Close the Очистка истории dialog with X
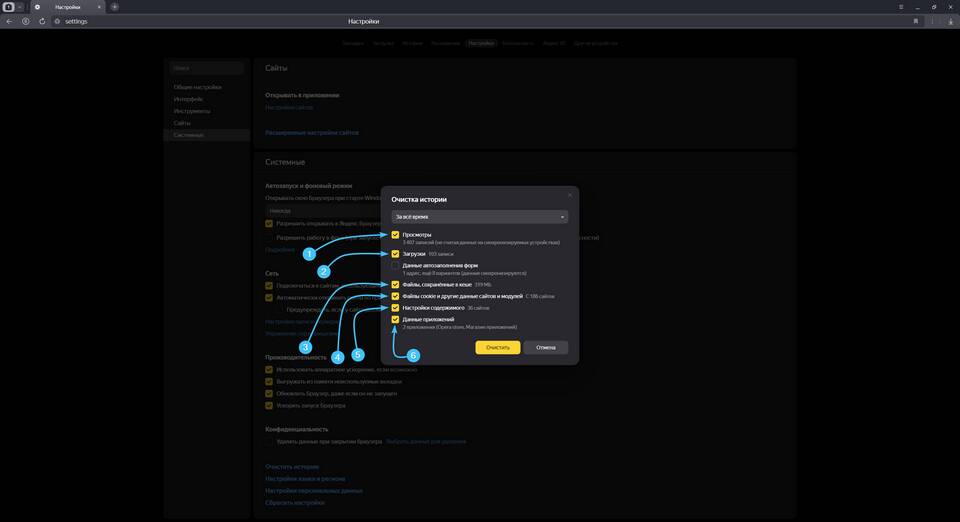 (x=569, y=195)
